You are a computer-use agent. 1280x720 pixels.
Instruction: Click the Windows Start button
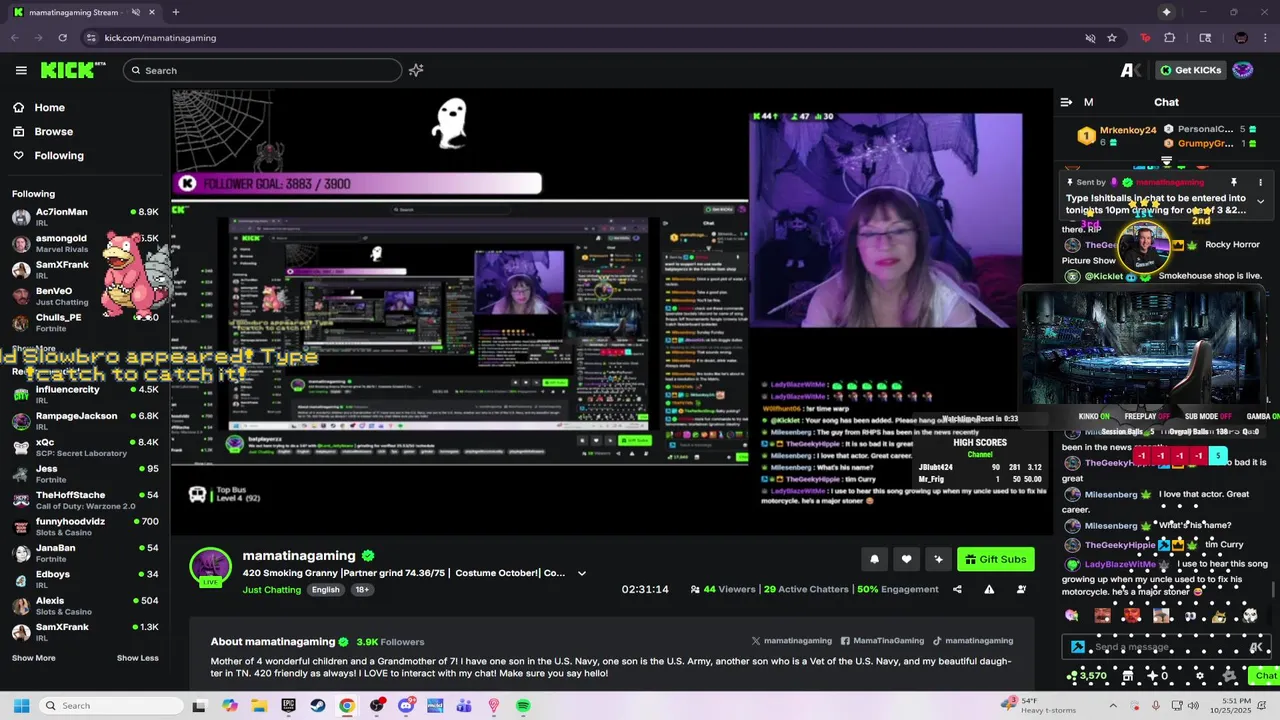pos(21,706)
